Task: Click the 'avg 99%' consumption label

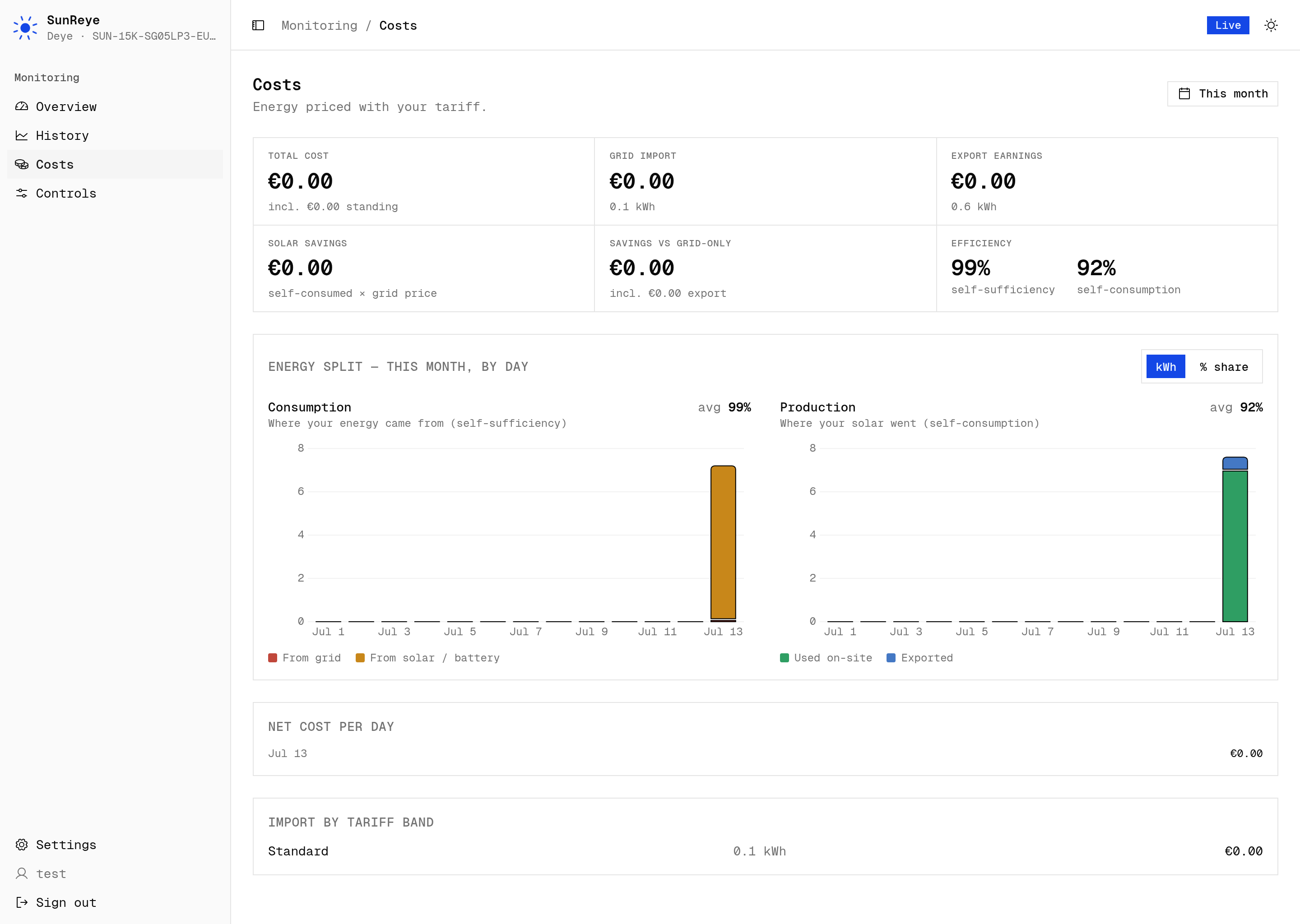Action: tap(724, 407)
